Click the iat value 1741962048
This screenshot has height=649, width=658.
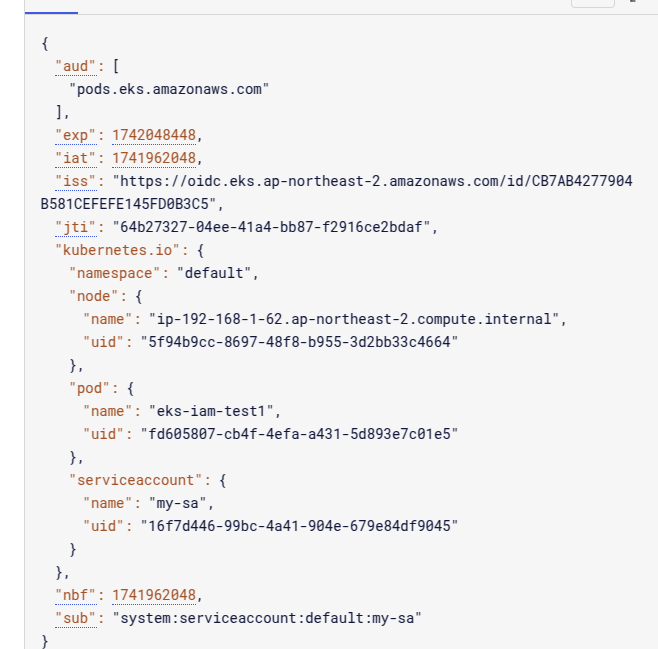click(156, 158)
